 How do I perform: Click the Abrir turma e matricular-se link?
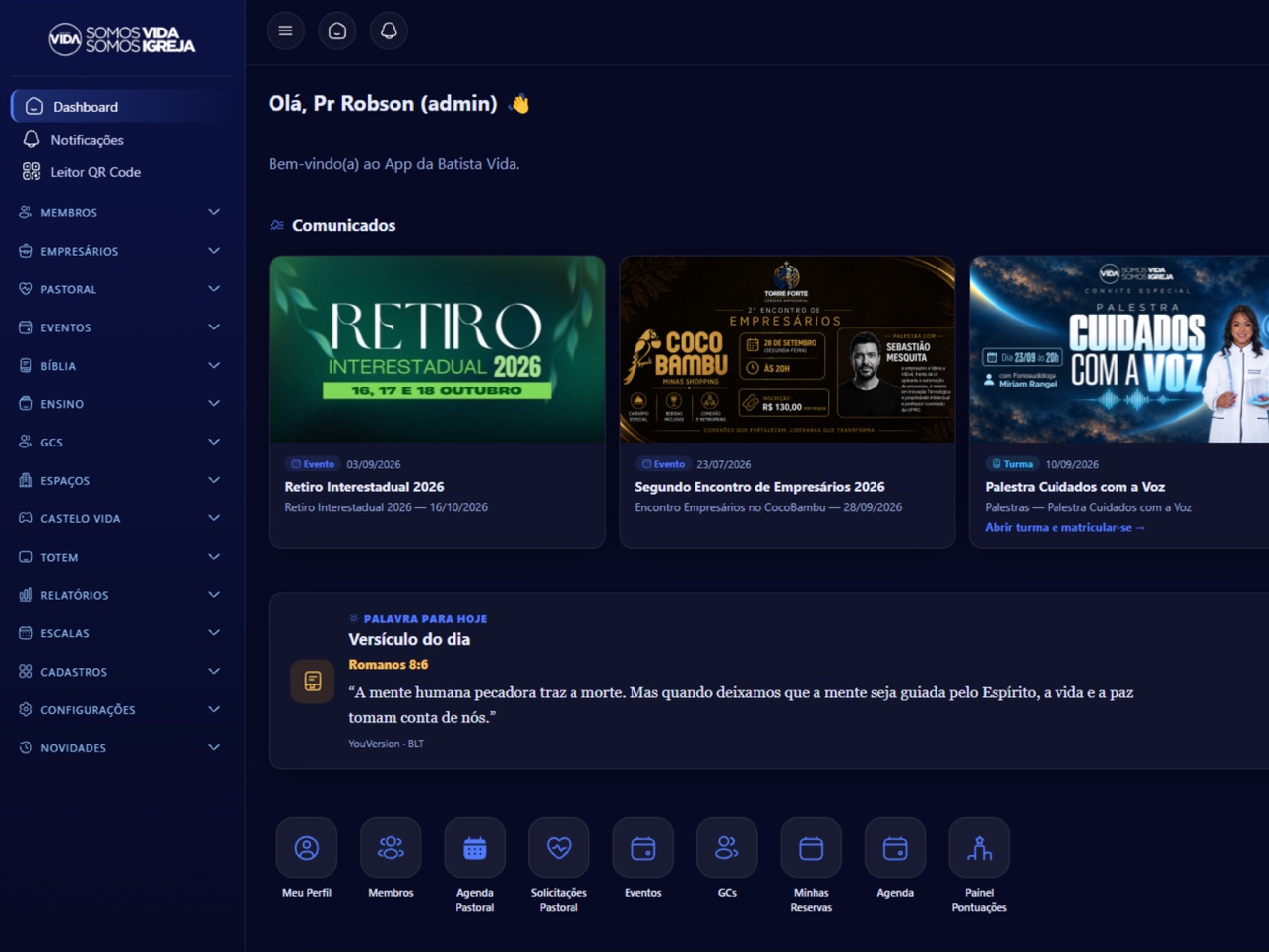click(x=1065, y=528)
